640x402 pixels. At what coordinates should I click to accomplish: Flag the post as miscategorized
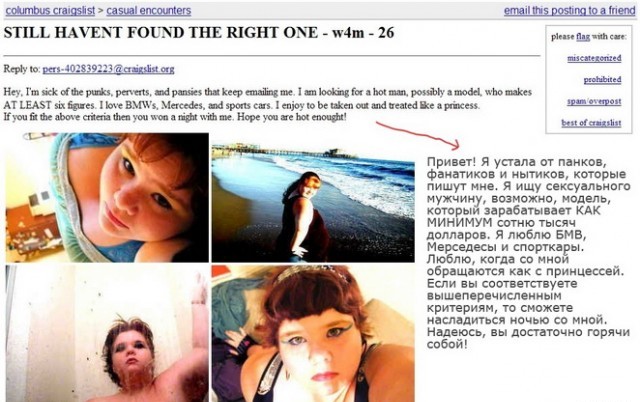(594, 58)
